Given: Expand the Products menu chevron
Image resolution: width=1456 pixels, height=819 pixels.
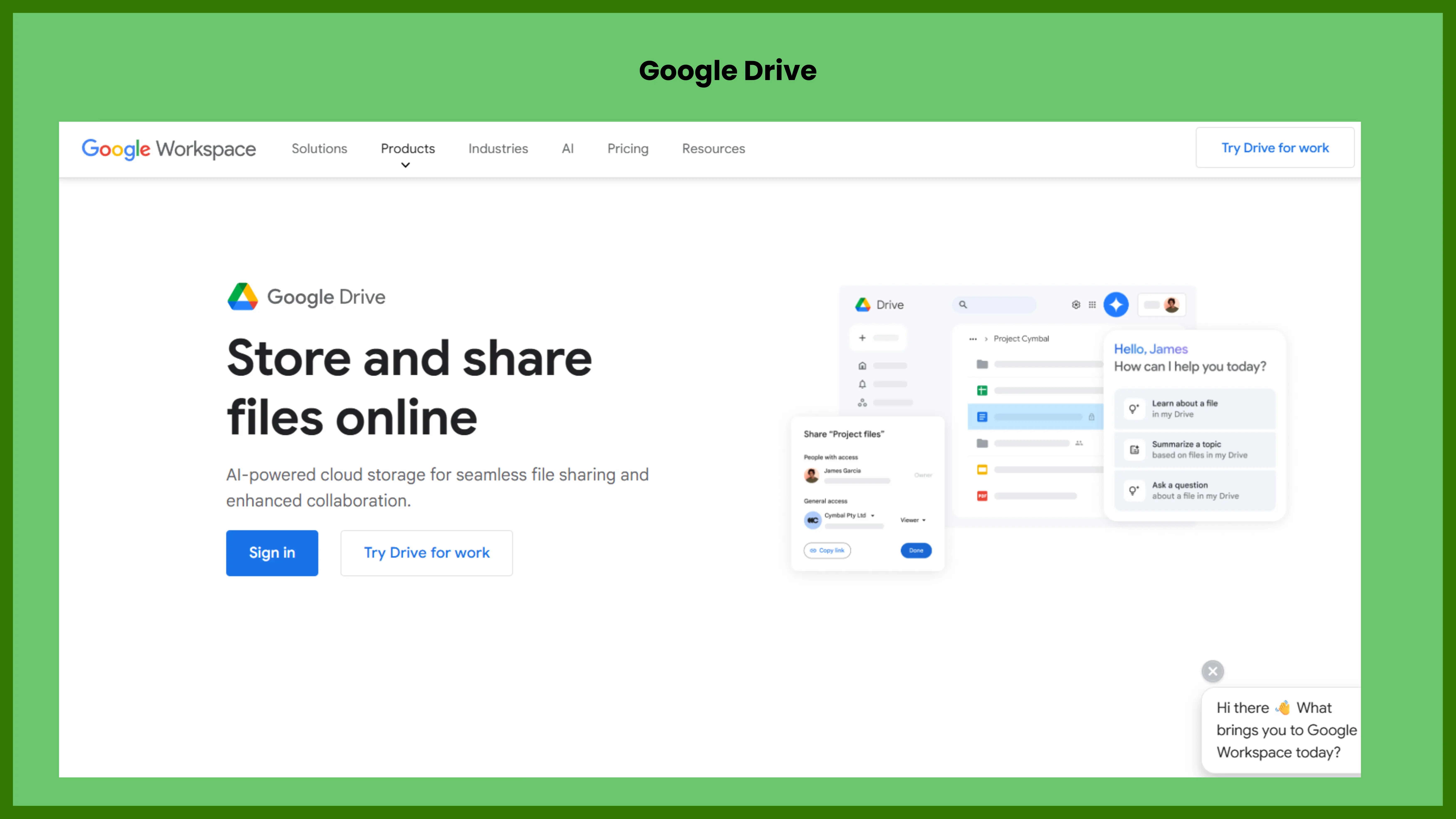Looking at the screenshot, I should click(x=405, y=166).
